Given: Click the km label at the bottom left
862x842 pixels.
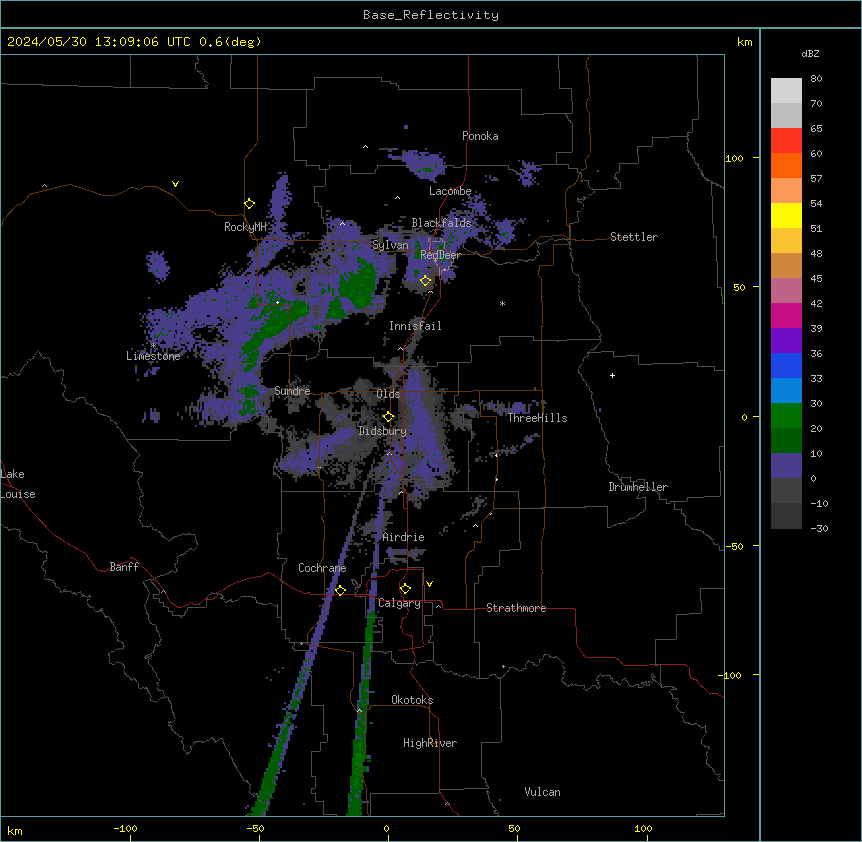Looking at the screenshot, I should pyautogui.click(x=15, y=831).
